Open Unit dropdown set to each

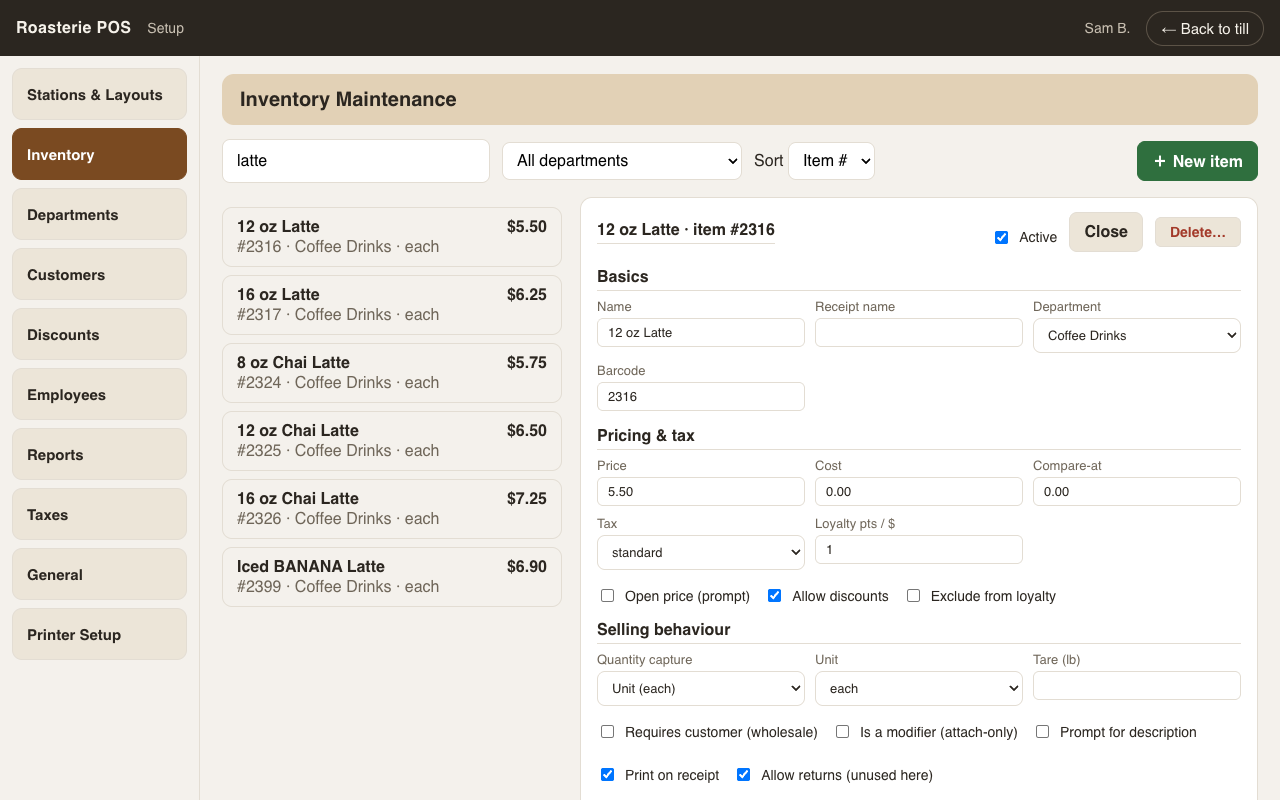click(x=919, y=688)
